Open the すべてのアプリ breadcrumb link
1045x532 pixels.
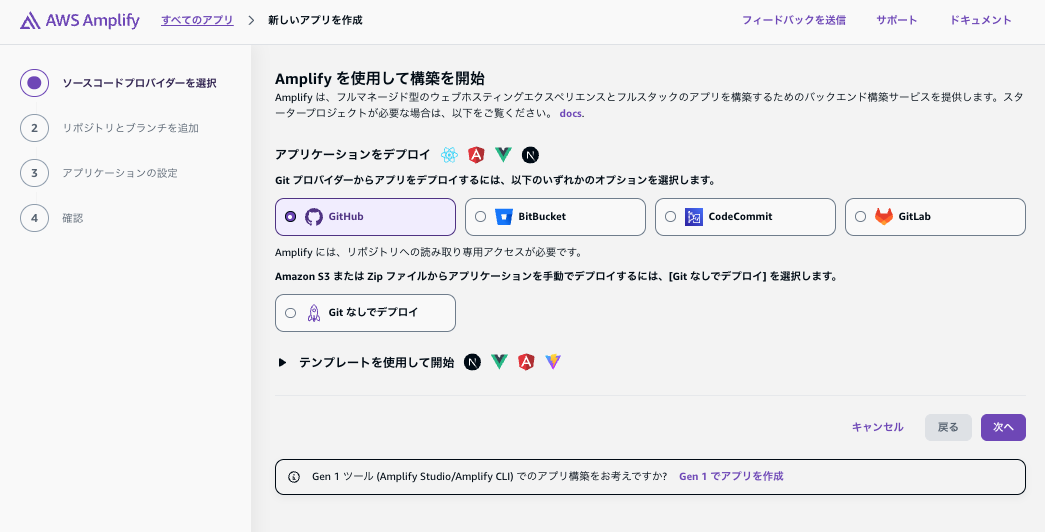click(197, 20)
